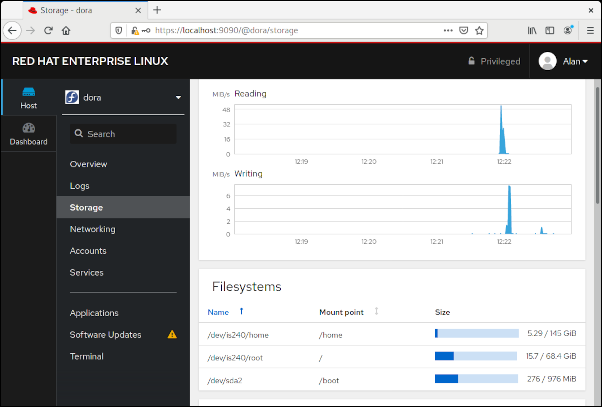Open the Terminal page
The image size is (602, 407).
click(87, 356)
